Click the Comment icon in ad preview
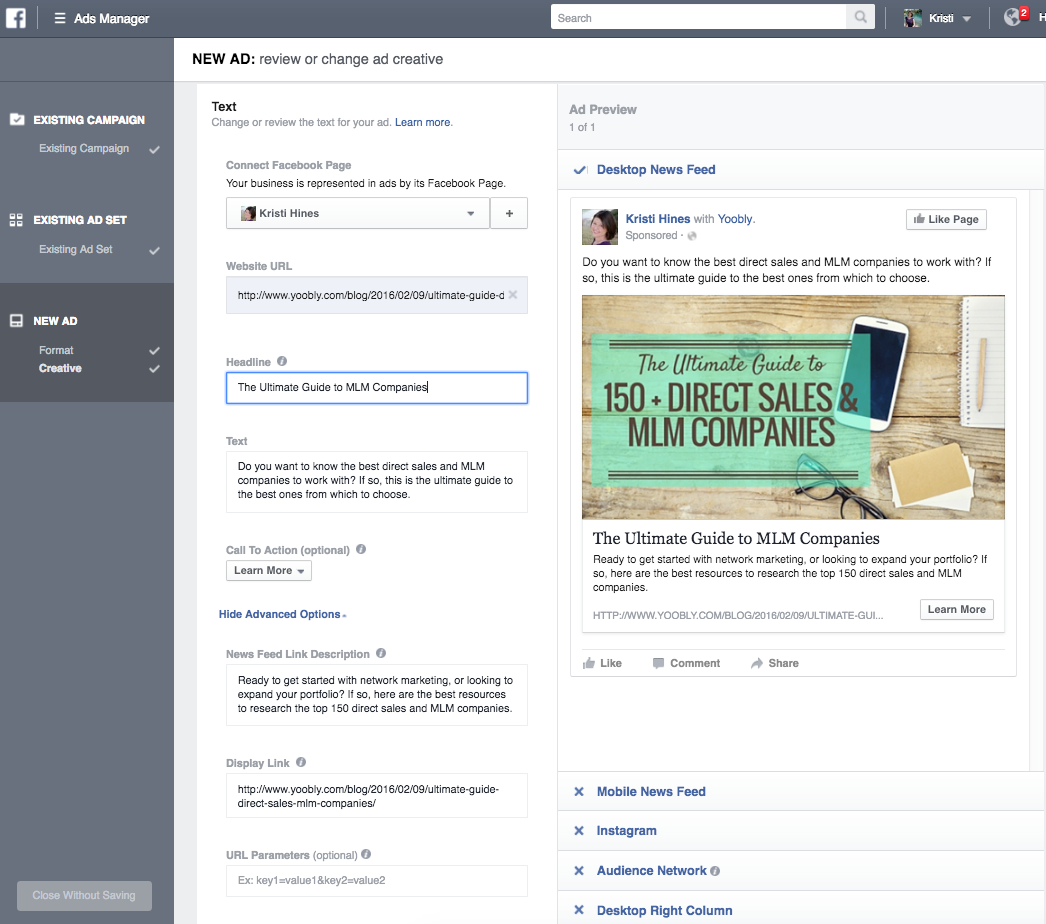This screenshot has width=1046, height=924. pos(658,663)
